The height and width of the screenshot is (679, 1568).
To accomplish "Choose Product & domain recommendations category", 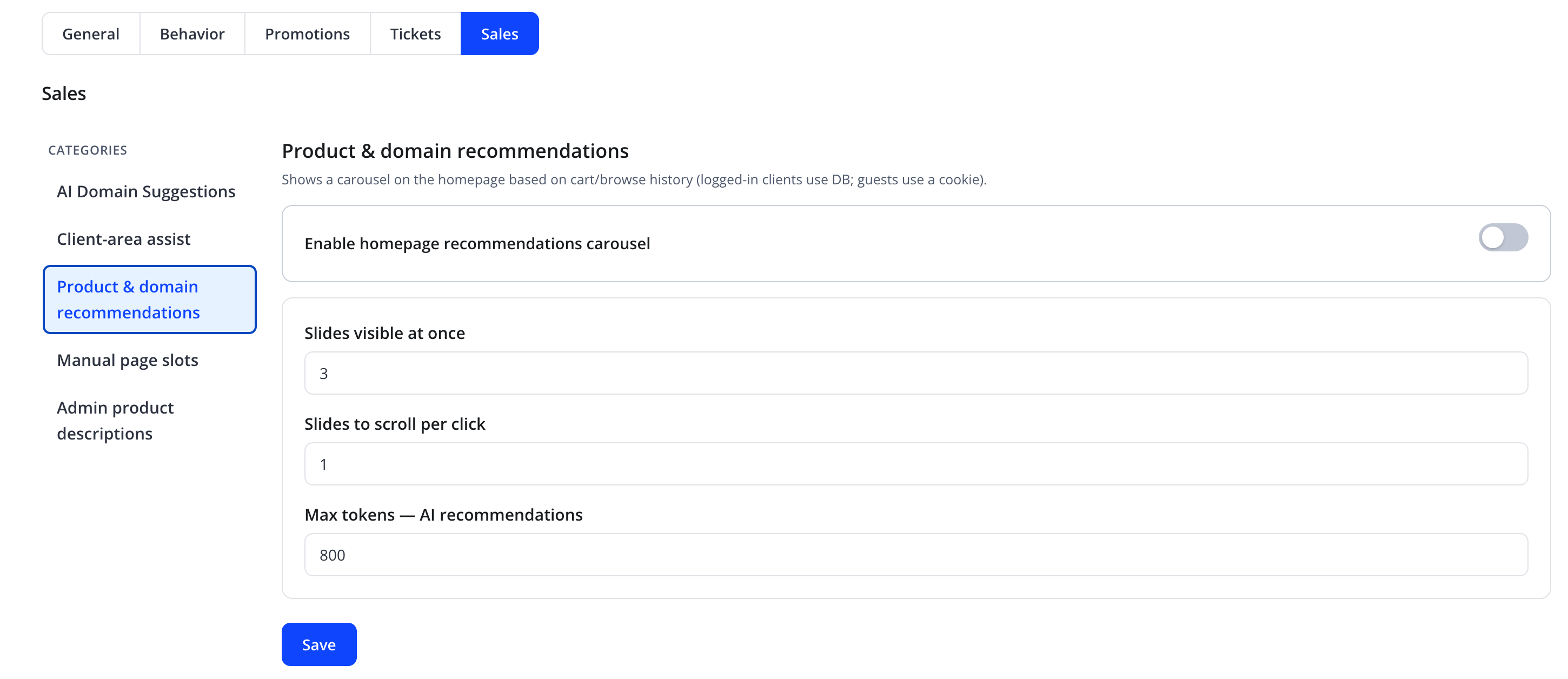I will pyautogui.click(x=150, y=299).
